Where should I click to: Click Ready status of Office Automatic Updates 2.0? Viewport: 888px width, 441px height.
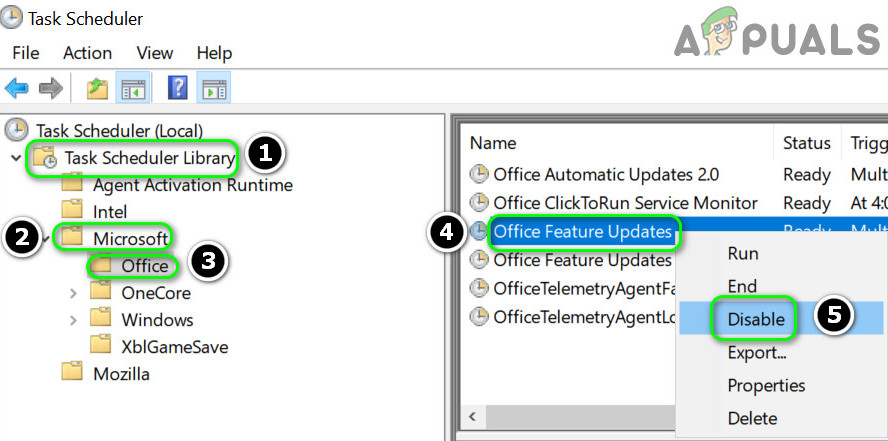coord(807,175)
